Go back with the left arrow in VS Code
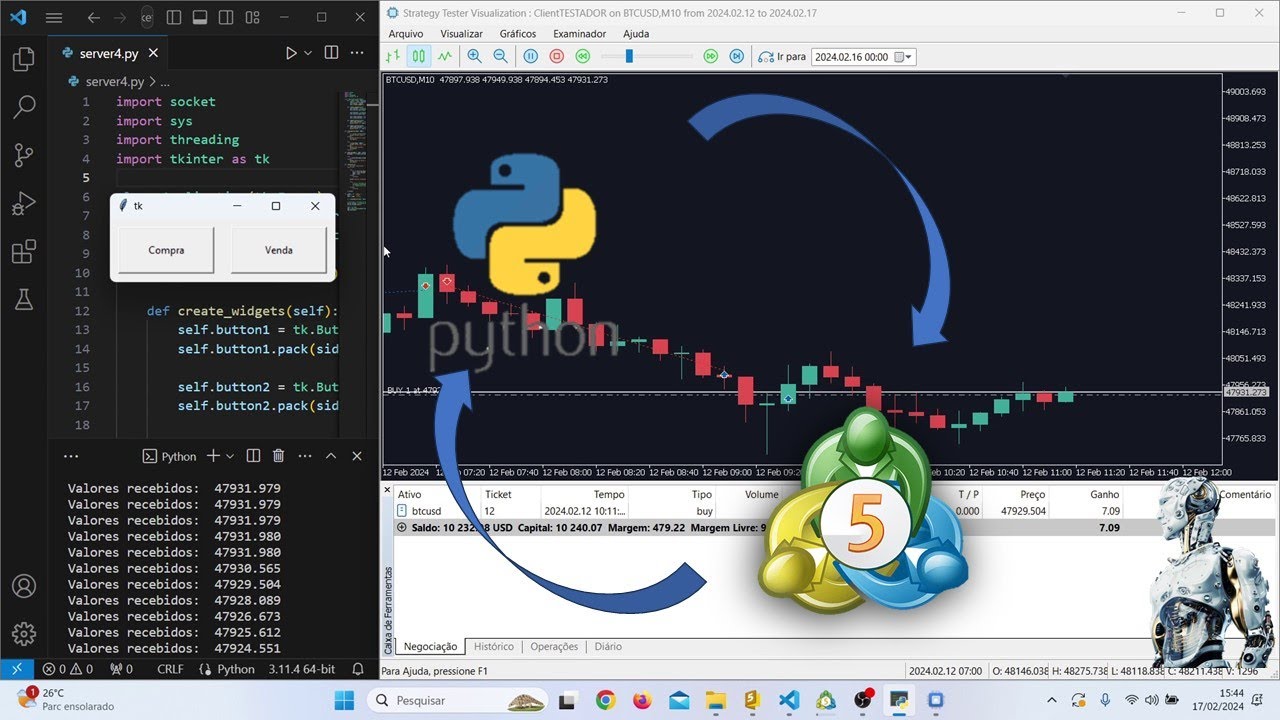Viewport: 1280px width, 720px height. tap(93, 18)
